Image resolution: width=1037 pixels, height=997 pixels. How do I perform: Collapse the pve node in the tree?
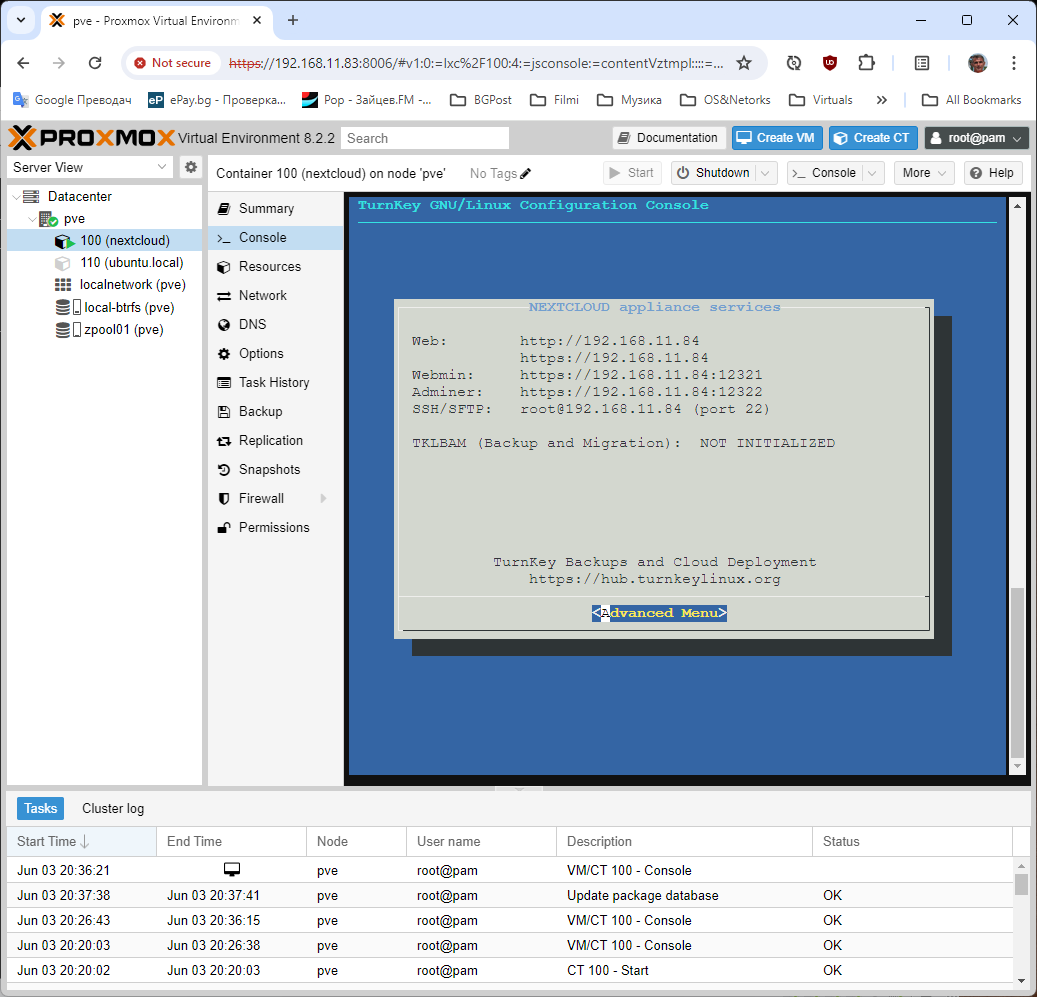[32, 219]
